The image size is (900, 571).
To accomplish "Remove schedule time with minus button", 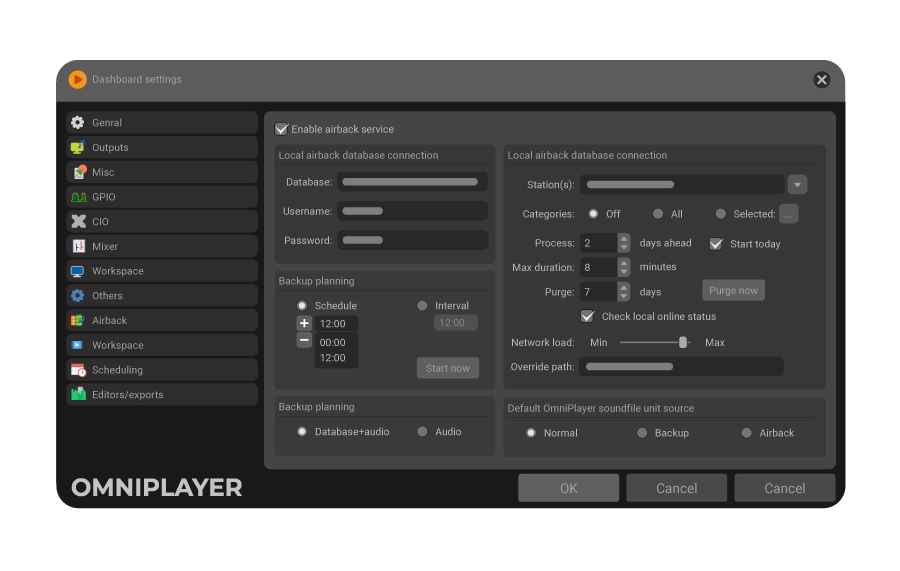I will [x=304, y=340].
